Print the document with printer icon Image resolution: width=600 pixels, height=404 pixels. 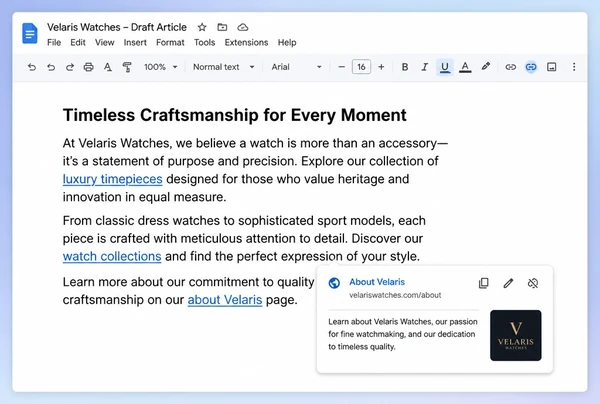(88, 67)
